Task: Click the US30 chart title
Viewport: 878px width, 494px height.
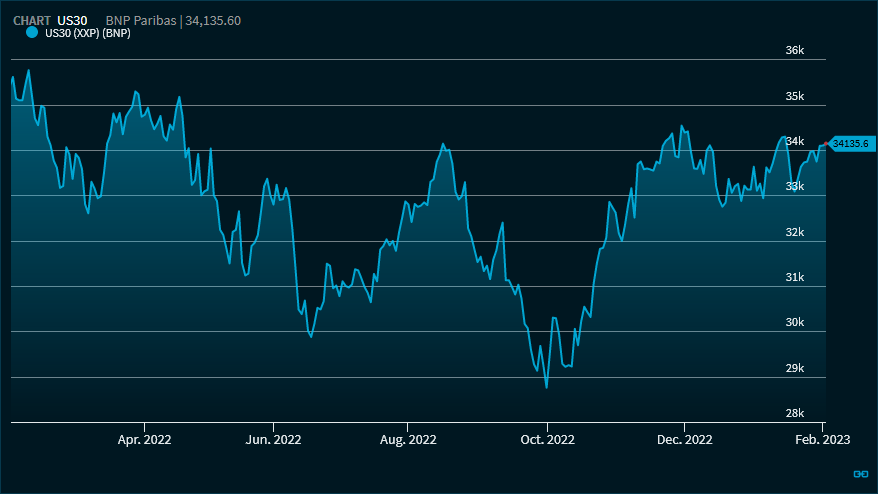Action: click(x=72, y=20)
